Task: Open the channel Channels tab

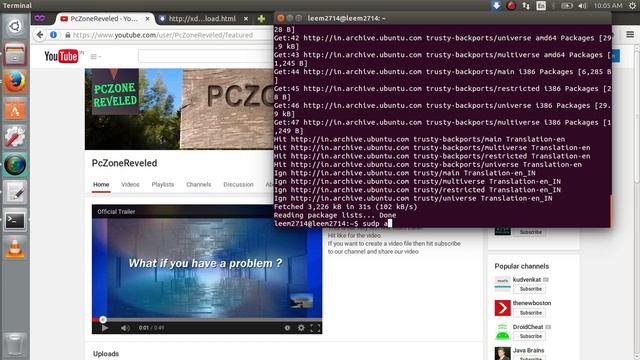Action: (x=199, y=184)
